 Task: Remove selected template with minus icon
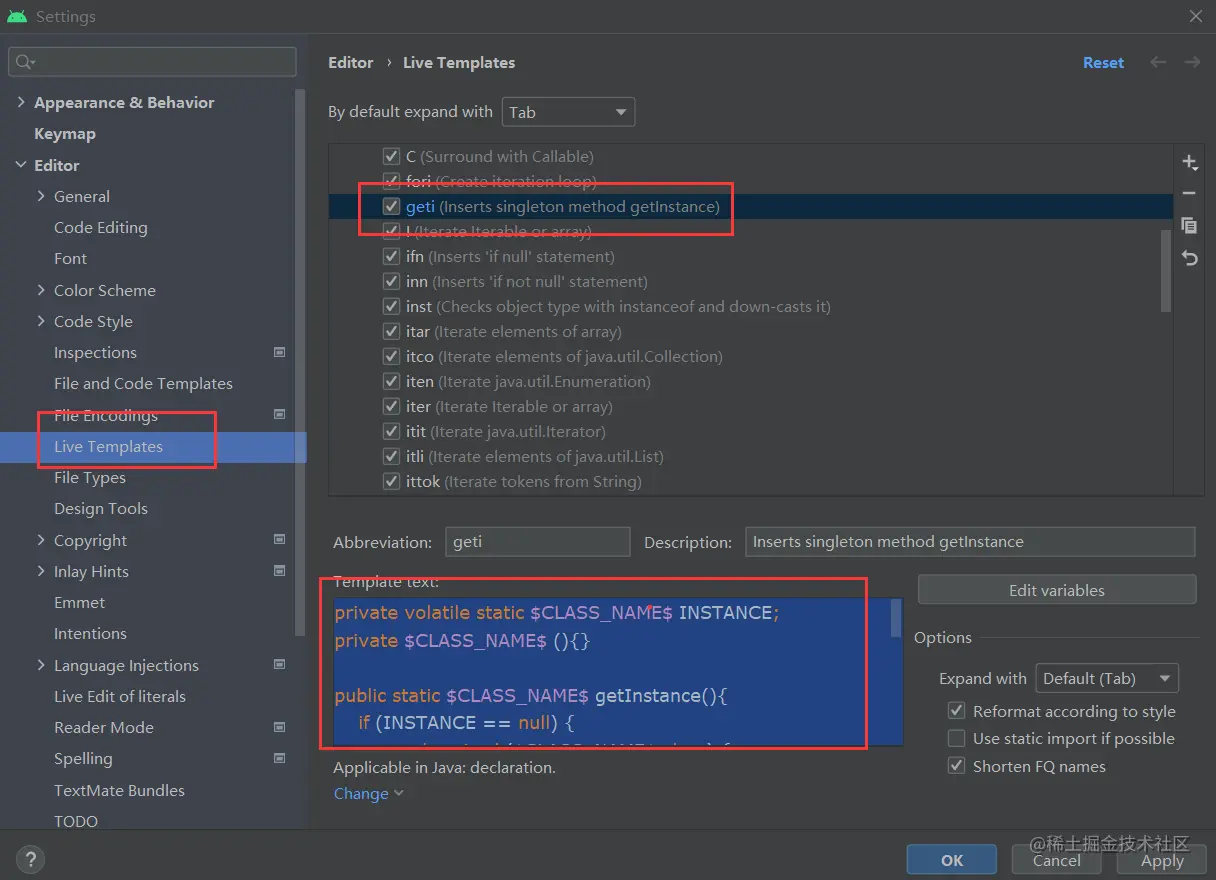[x=1189, y=193]
